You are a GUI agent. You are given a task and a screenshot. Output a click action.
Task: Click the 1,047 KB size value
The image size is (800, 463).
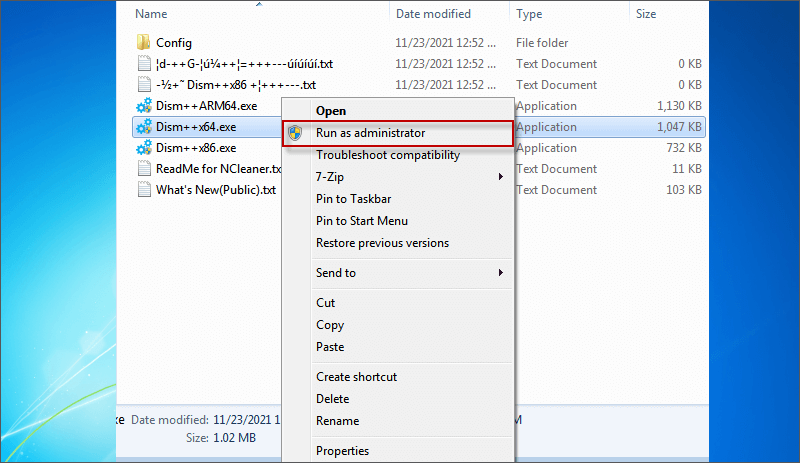tap(679, 127)
